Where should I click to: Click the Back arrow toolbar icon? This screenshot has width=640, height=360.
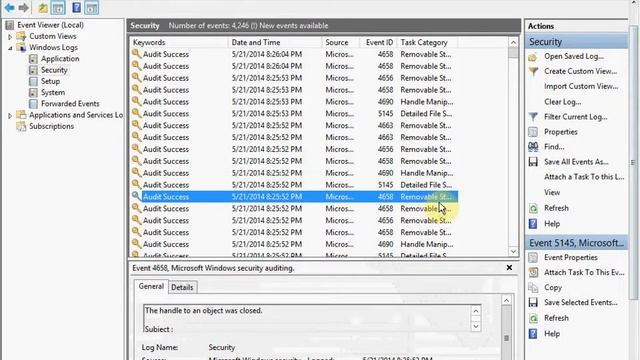[9, 7]
